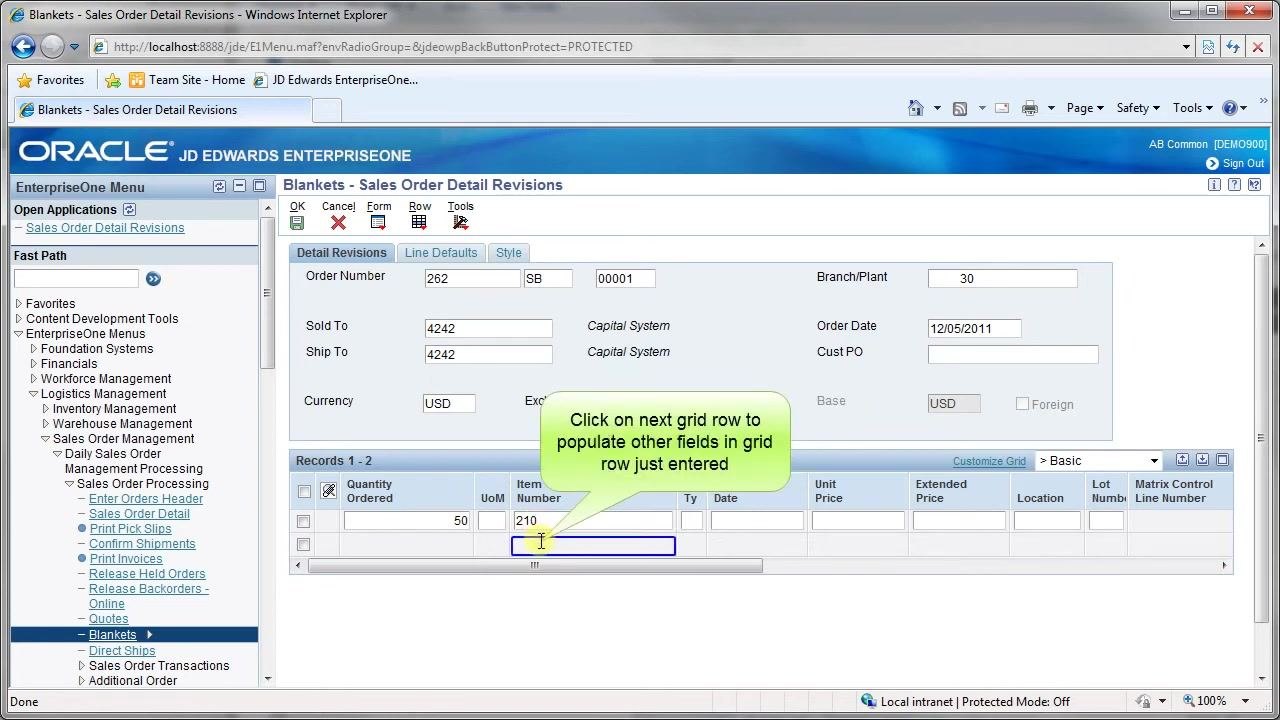Open the grid row format icon in header

[328, 491]
